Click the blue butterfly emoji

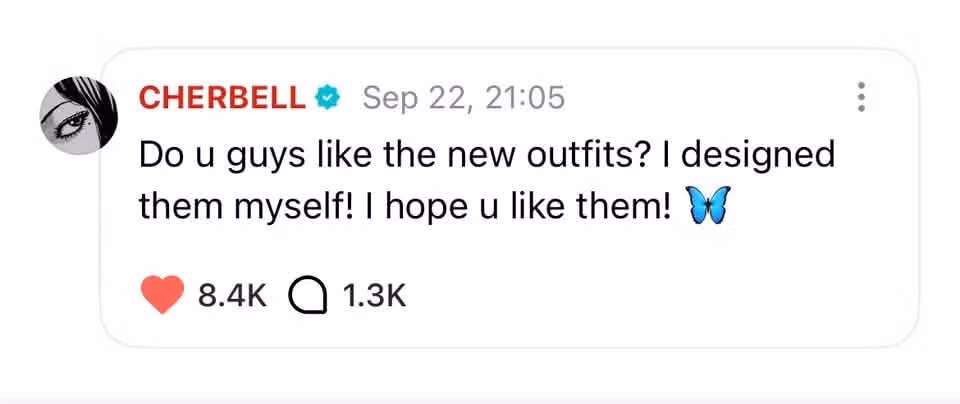coord(710,204)
